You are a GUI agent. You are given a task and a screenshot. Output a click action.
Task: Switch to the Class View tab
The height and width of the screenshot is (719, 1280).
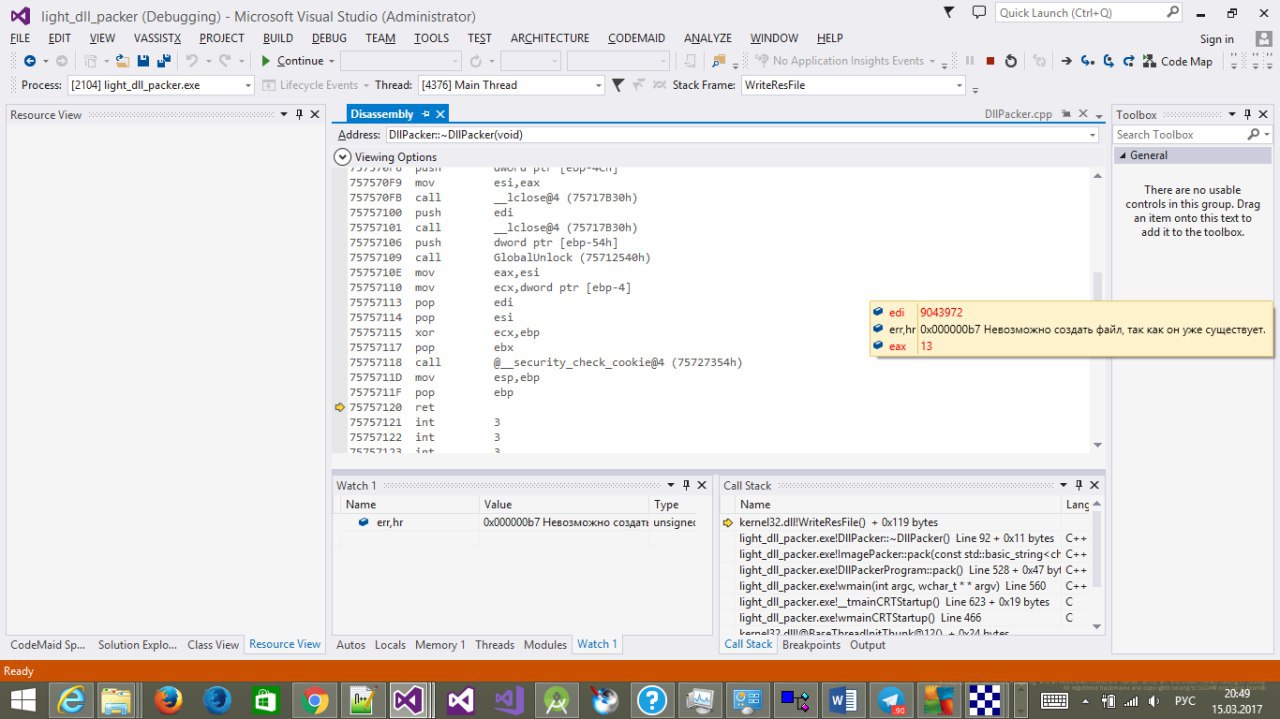[x=213, y=644]
